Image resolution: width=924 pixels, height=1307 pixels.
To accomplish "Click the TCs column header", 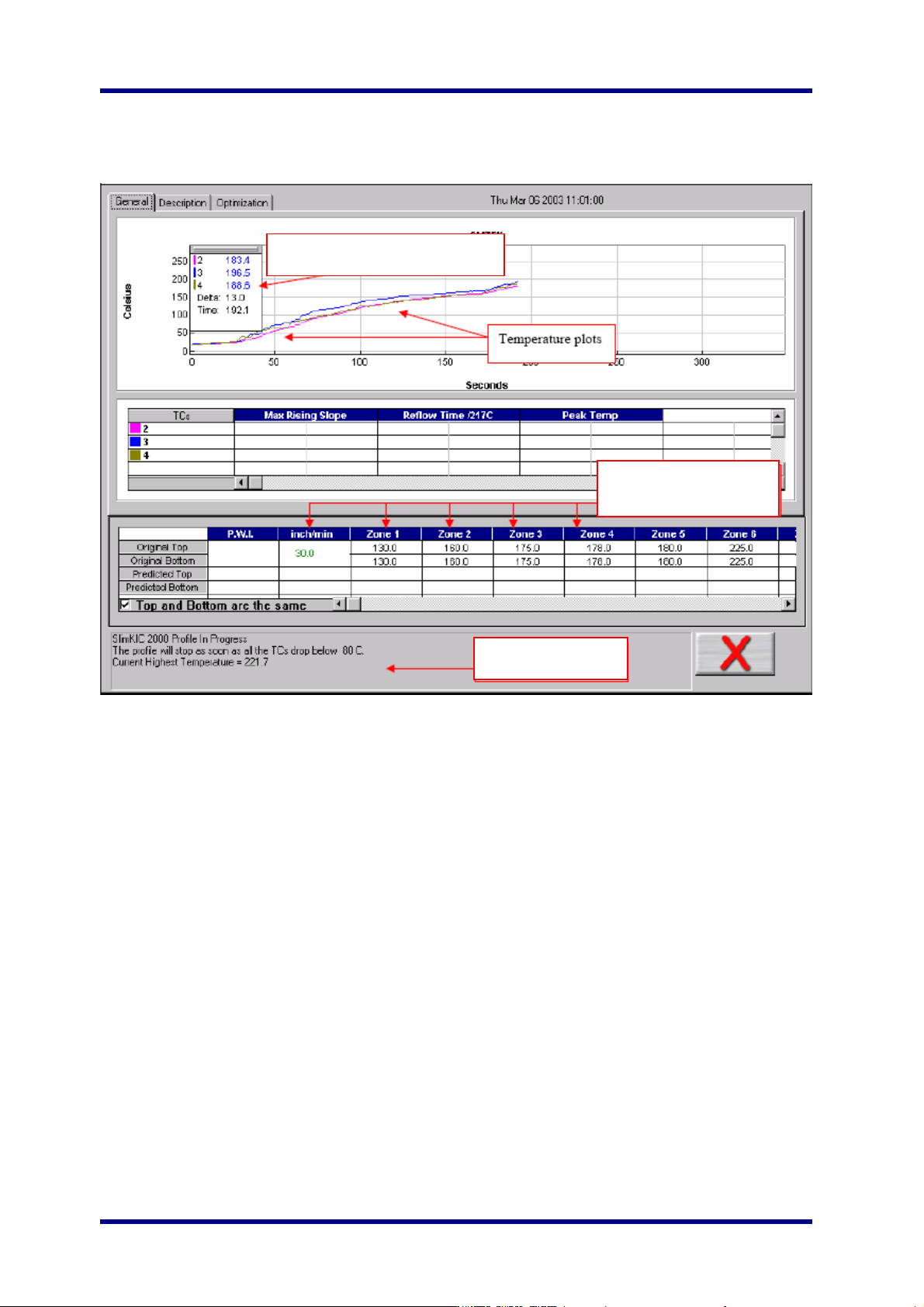I will coord(181,416).
